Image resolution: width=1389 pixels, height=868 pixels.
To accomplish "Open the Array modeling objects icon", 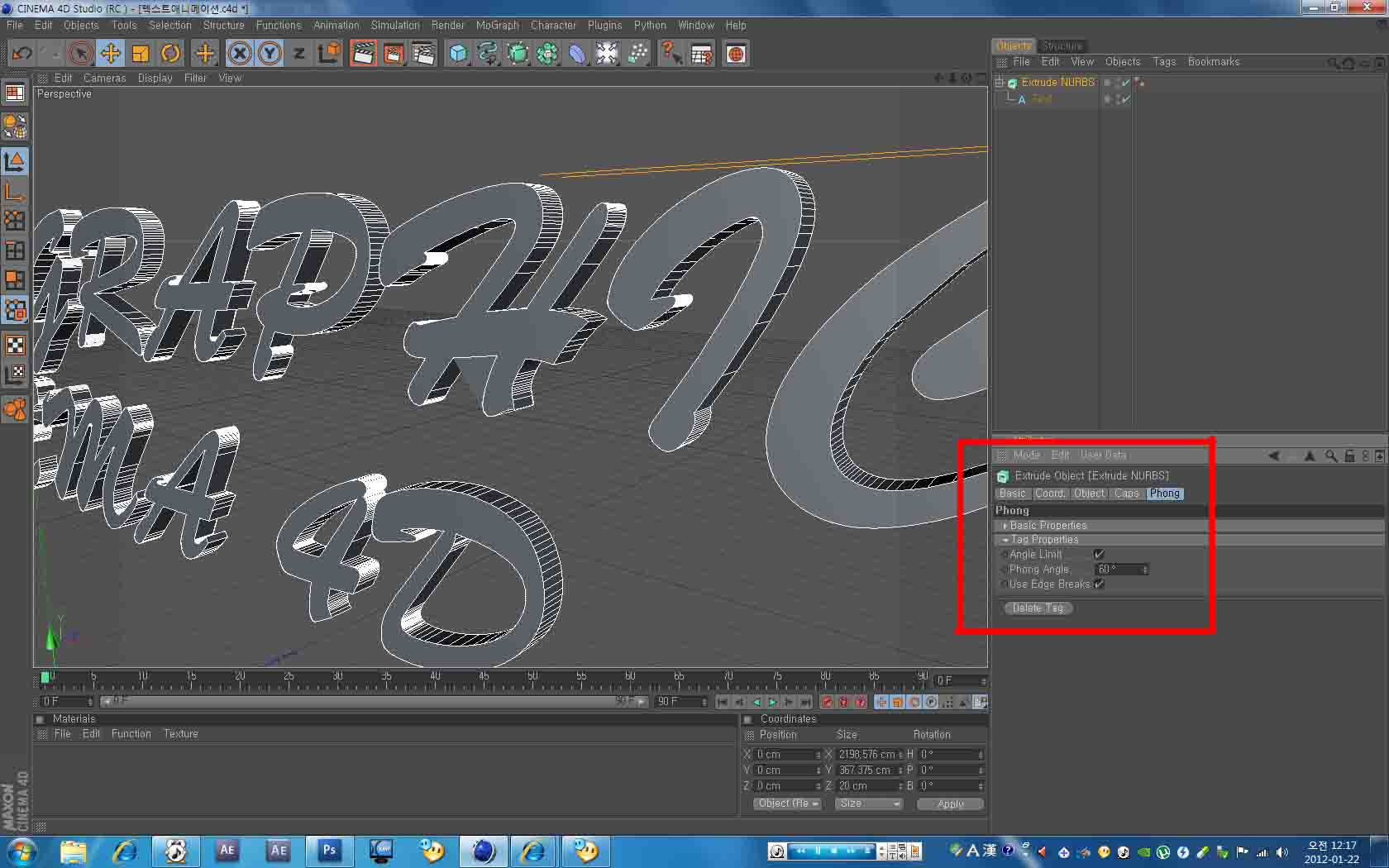I will [547, 54].
